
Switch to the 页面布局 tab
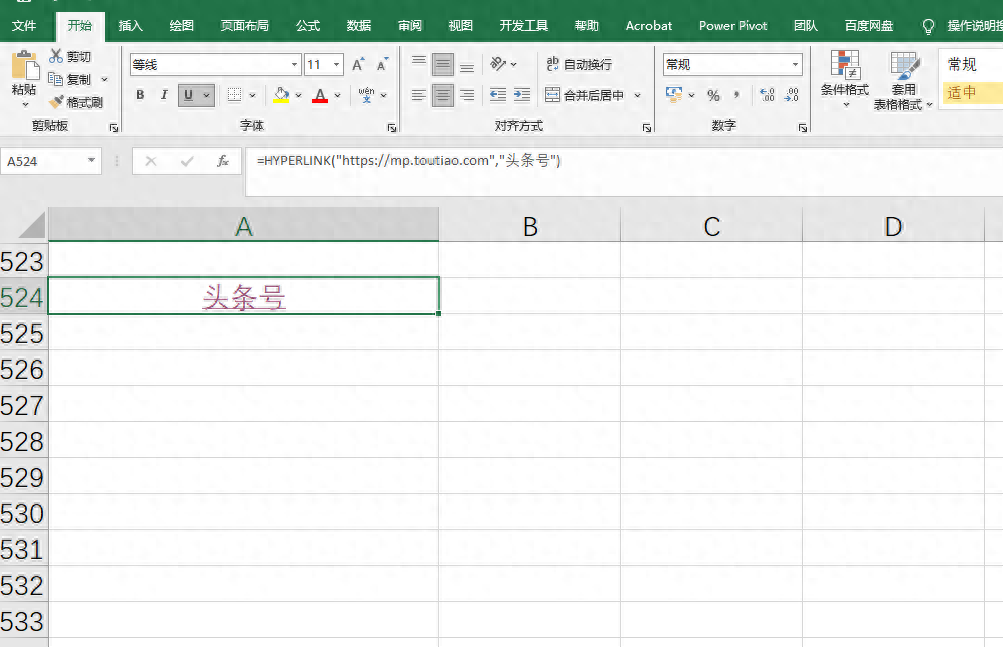[244, 26]
